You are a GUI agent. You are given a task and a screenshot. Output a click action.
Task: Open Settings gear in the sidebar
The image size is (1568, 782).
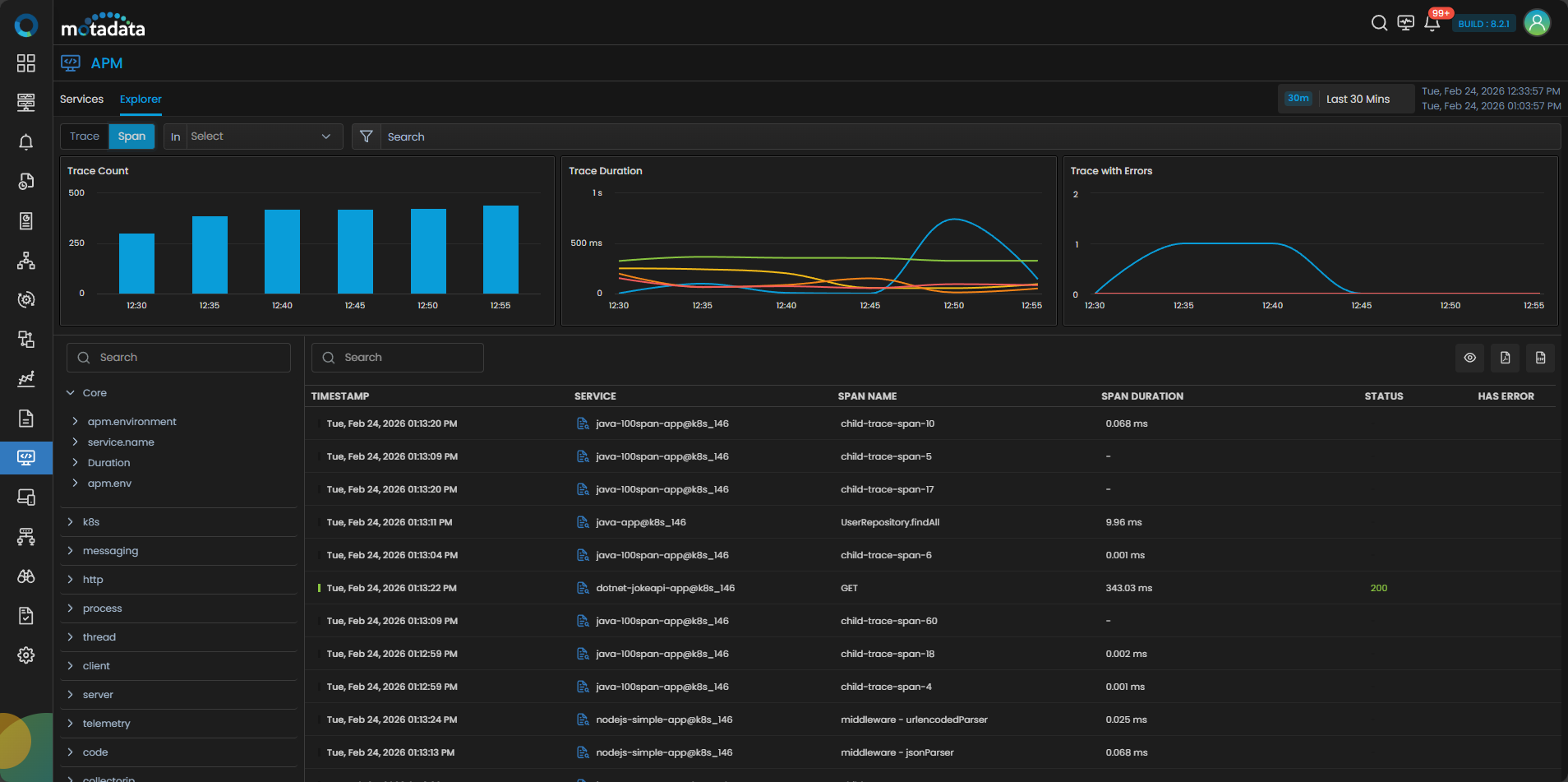(x=26, y=655)
